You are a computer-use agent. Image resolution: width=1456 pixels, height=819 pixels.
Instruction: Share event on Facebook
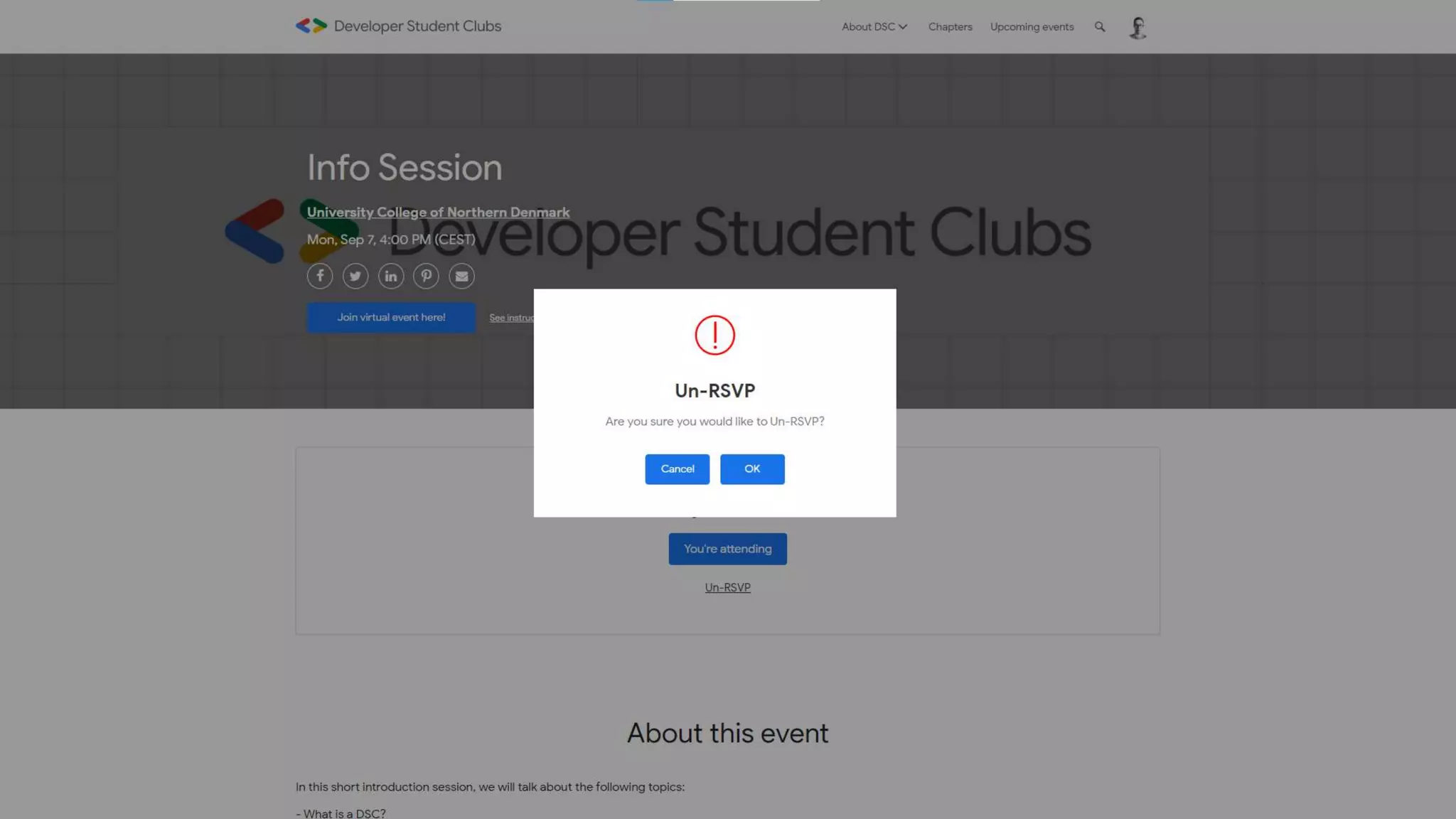[320, 276]
